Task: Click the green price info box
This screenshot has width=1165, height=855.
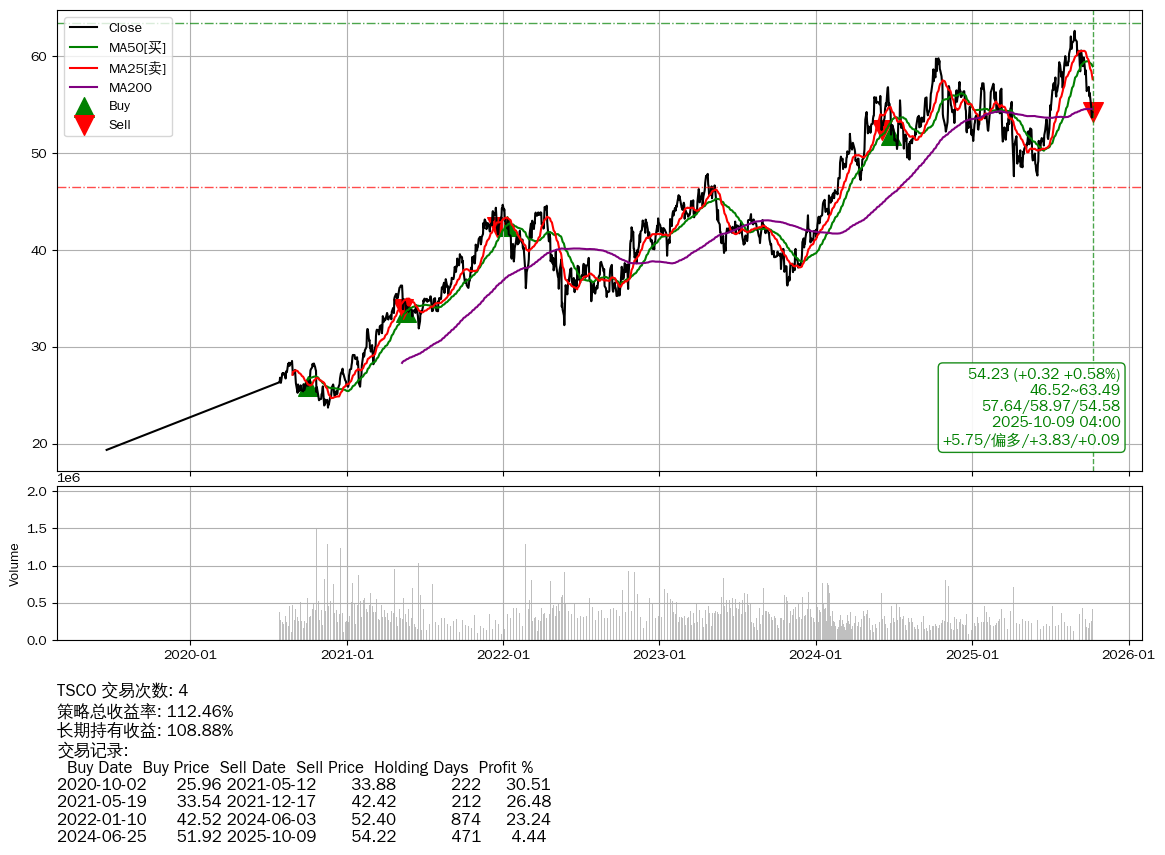Action: pyautogui.click(x=1031, y=407)
